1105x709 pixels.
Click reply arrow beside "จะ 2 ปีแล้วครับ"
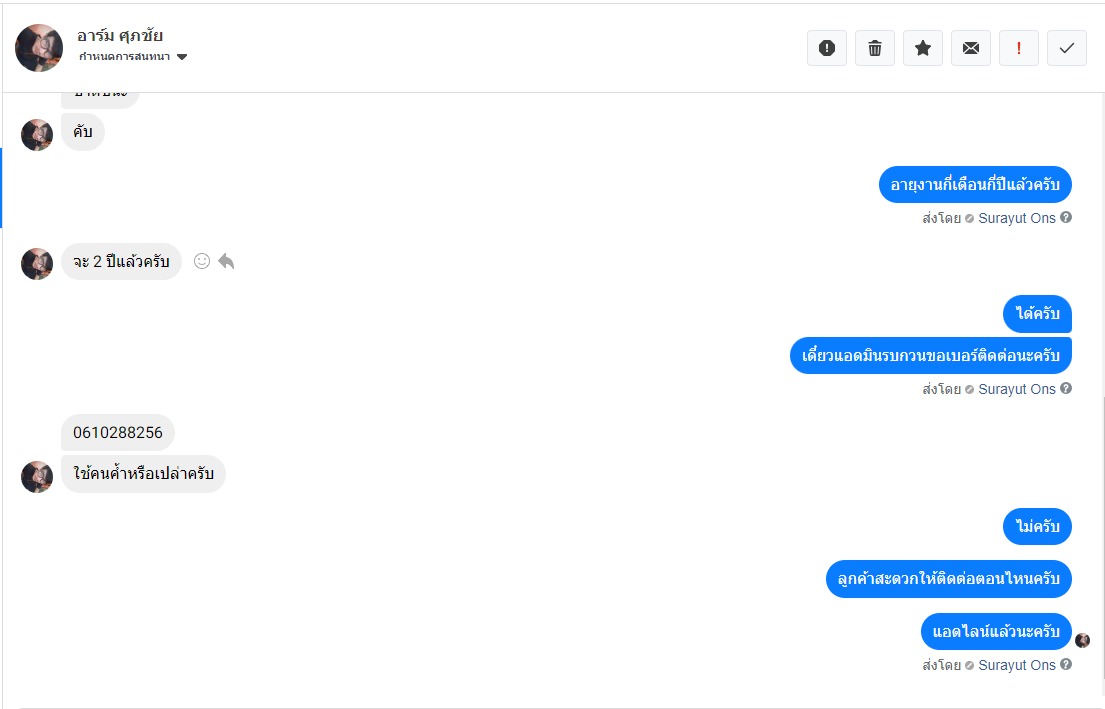pyautogui.click(x=226, y=261)
